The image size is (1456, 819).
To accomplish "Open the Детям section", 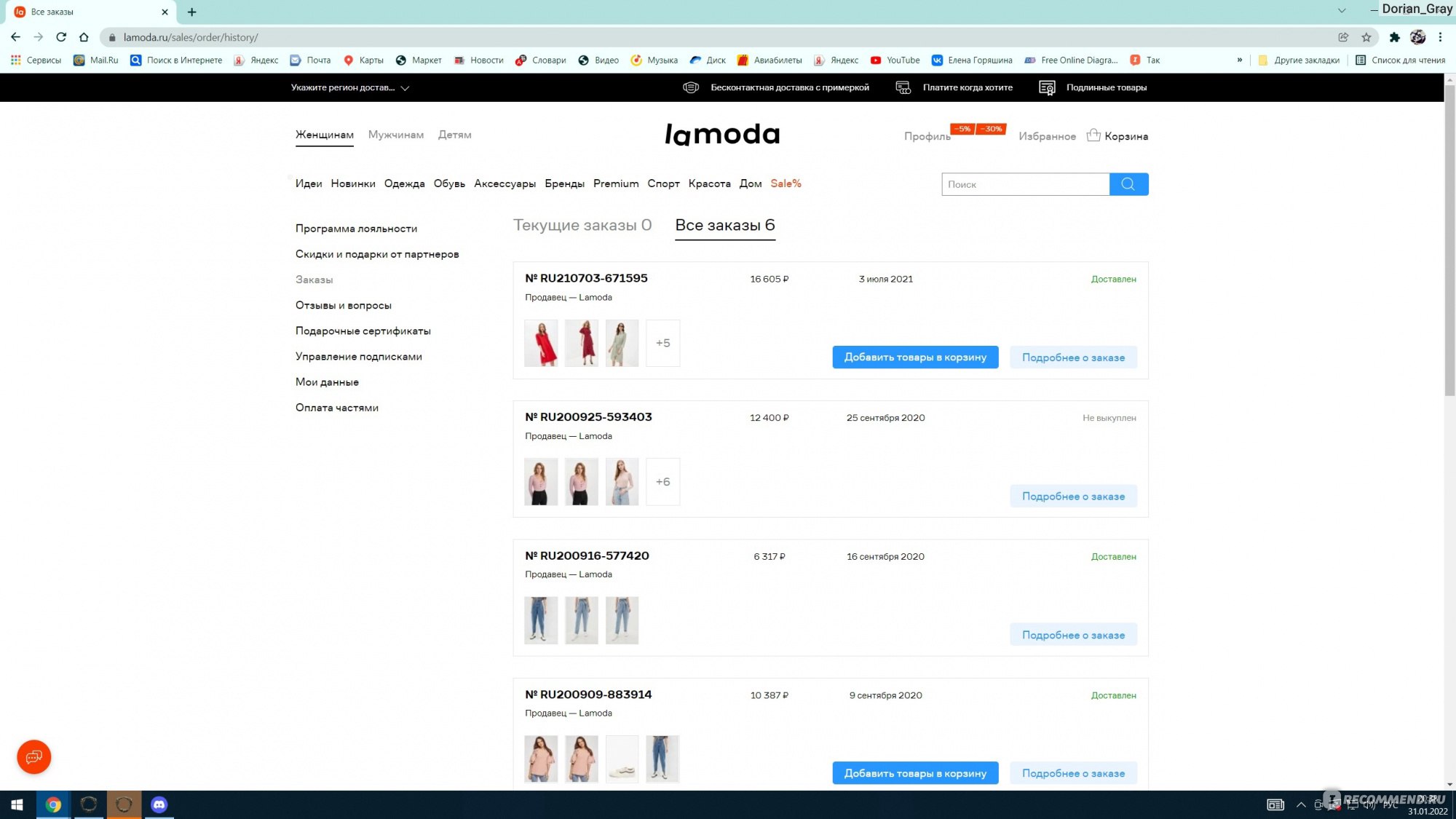I will tap(455, 135).
